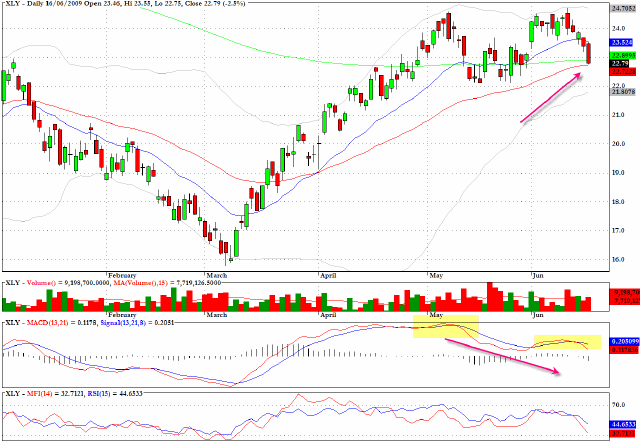Viewport: 640px width, 444px height.
Task: Click the May label under the volume panel
Action: point(436,315)
